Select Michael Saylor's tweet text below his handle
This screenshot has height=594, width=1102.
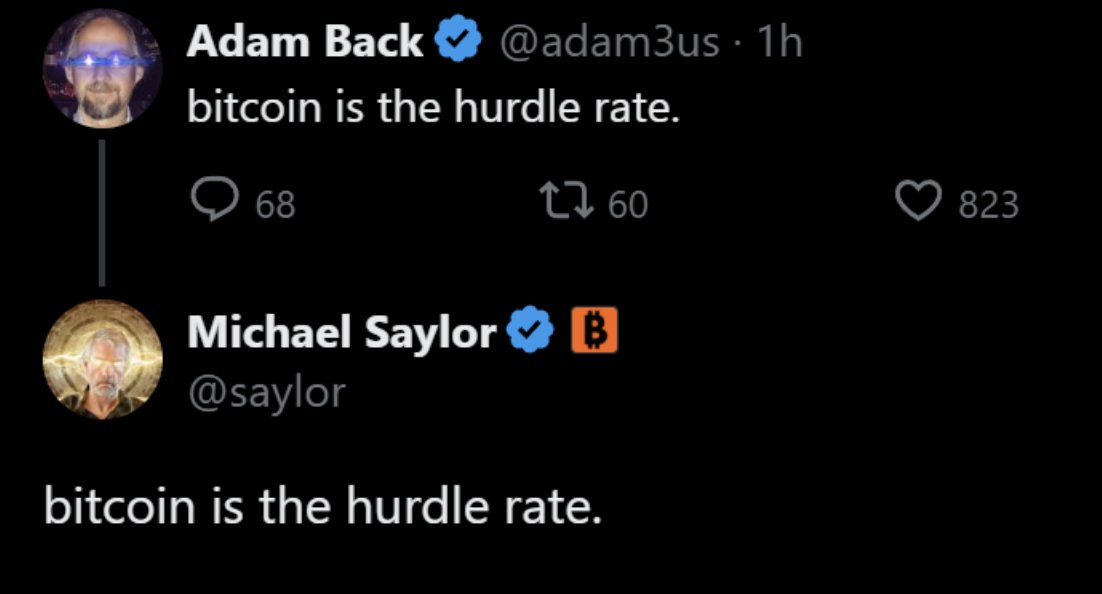323,506
